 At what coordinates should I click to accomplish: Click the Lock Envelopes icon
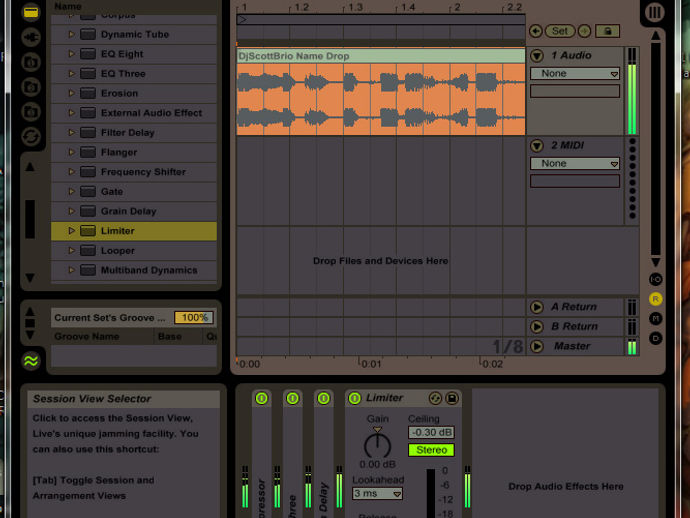tap(607, 31)
